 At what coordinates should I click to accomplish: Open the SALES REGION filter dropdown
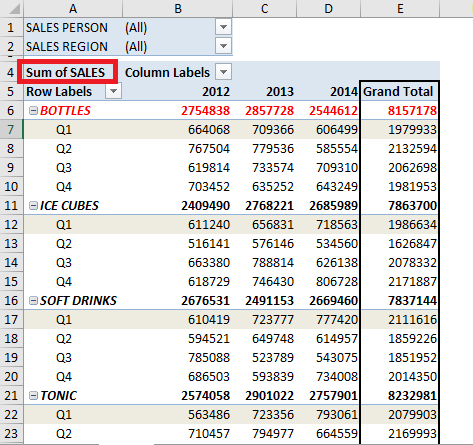[x=223, y=46]
